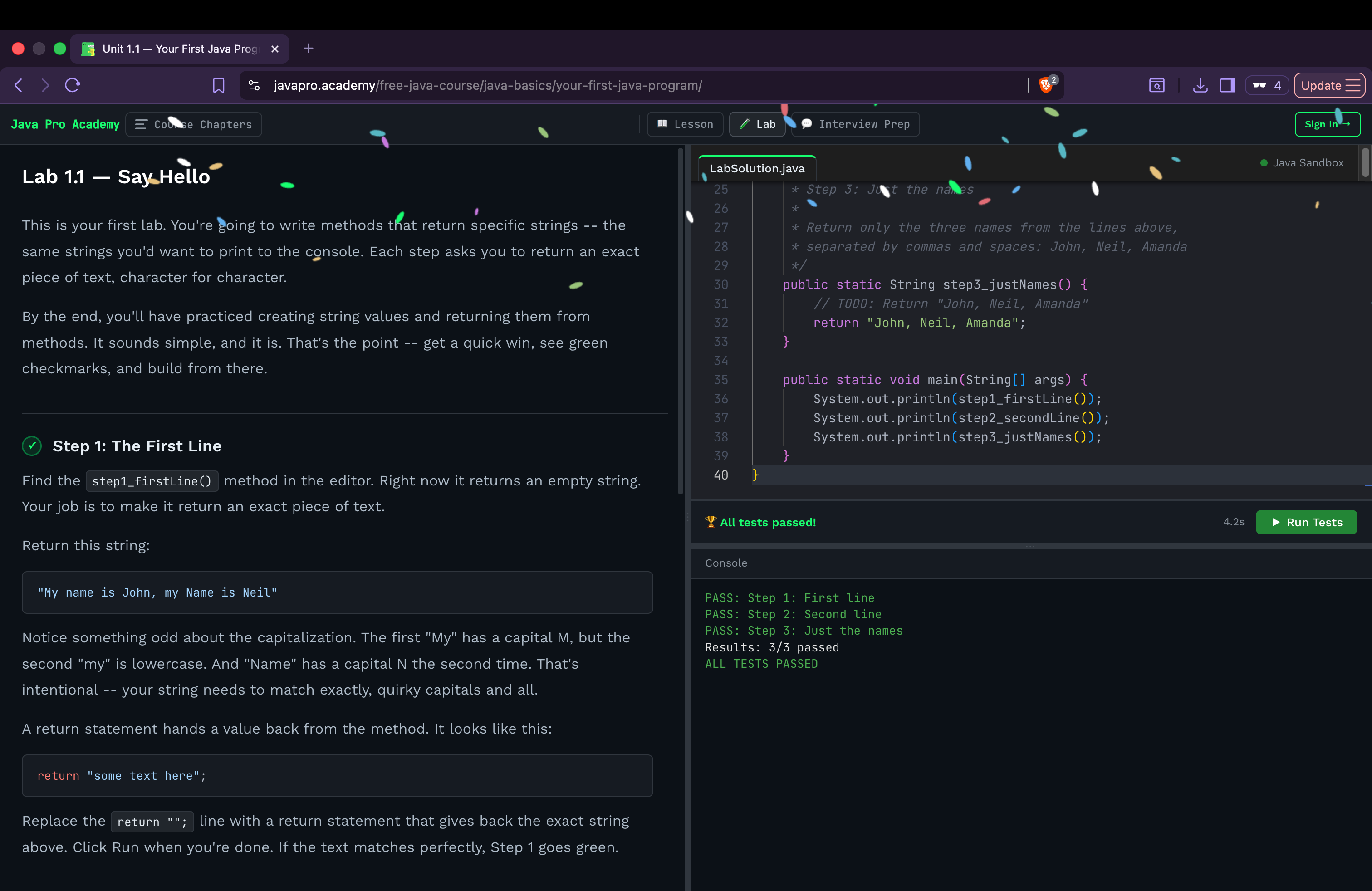Image resolution: width=1372 pixels, height=891 pixels.
Task: Click the println step3_justNames code line
Action: 957,437
